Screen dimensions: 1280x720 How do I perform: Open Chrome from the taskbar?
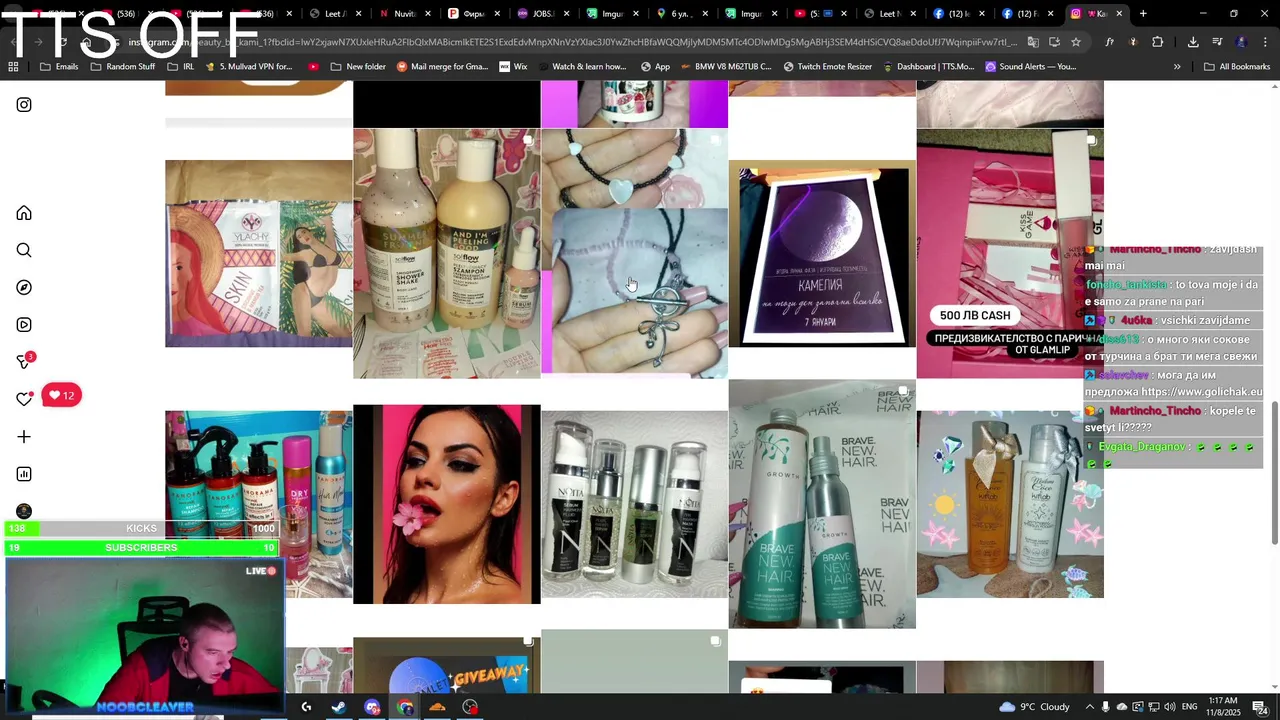click(x=405, y=707)
